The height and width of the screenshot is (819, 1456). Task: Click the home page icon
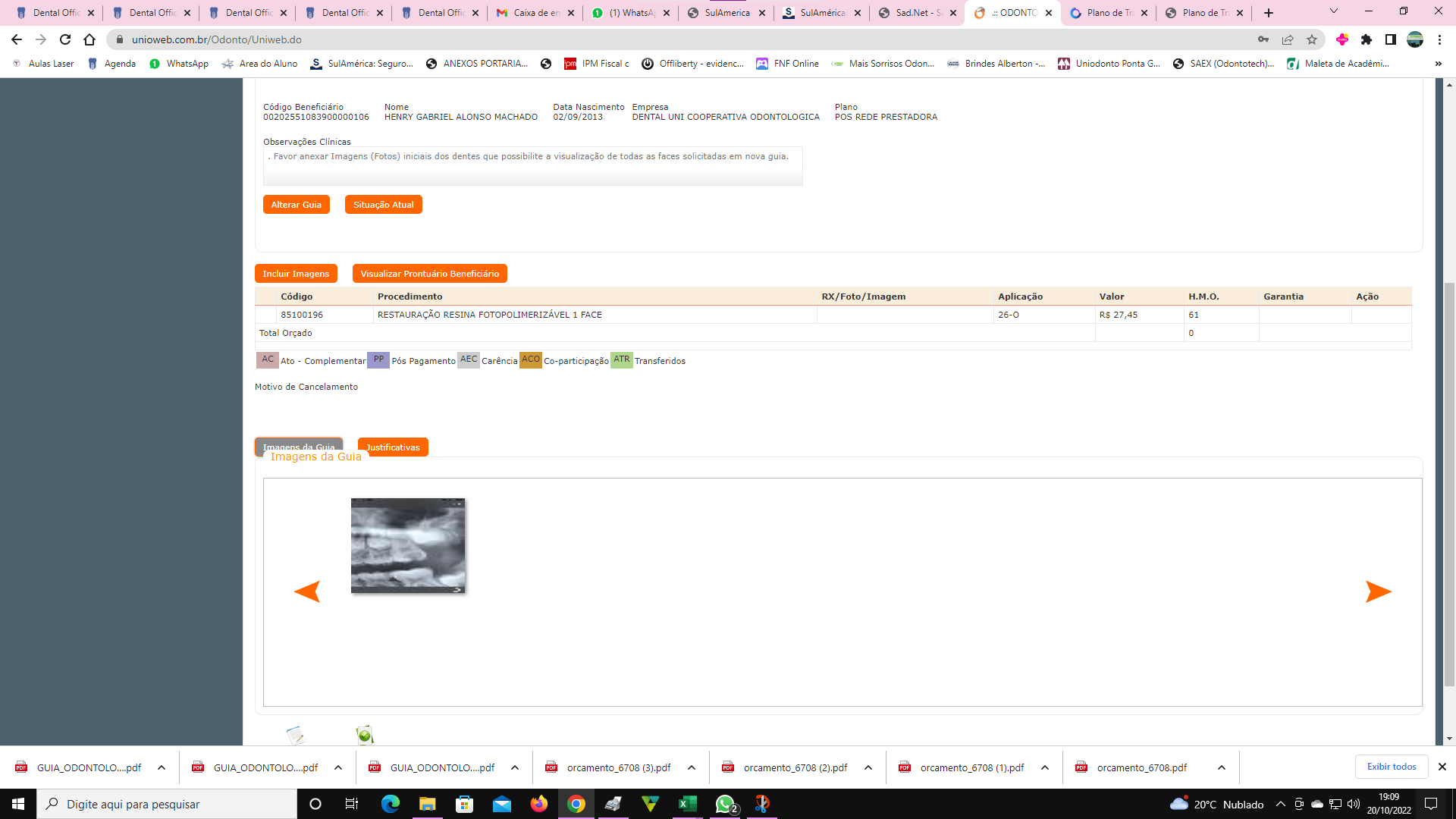point(89,39)
